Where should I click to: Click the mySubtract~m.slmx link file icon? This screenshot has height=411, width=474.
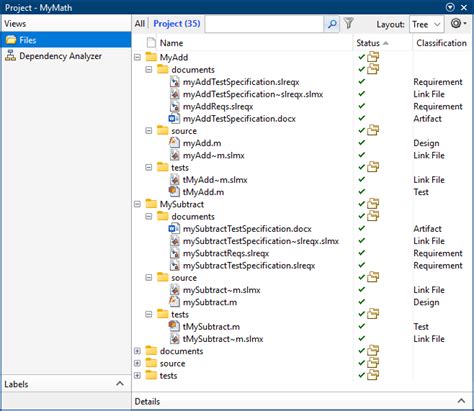click(174, 290)
